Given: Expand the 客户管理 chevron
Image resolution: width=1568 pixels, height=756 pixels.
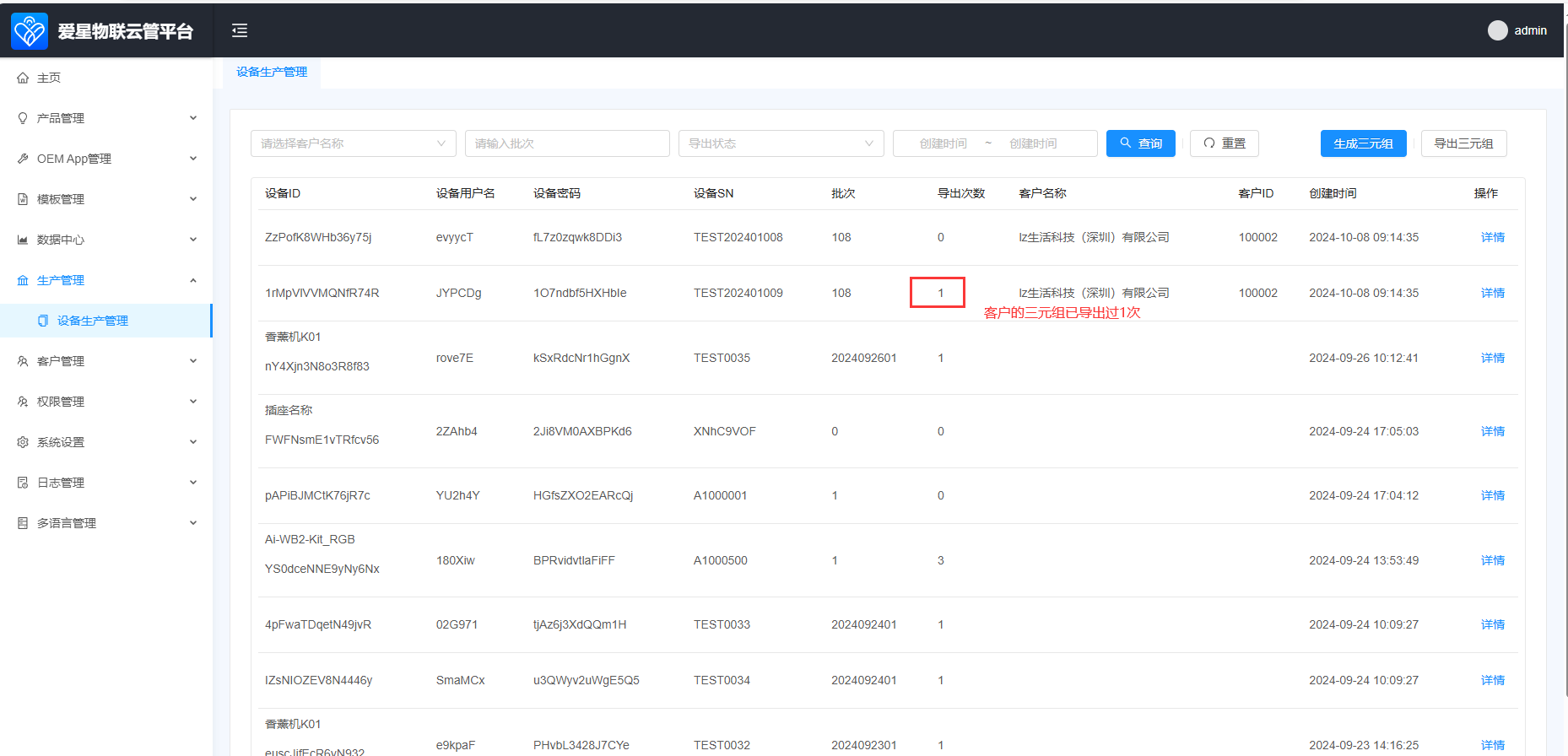Looking at the screenshot, I should pyautogui.click(x=193, y=361).
